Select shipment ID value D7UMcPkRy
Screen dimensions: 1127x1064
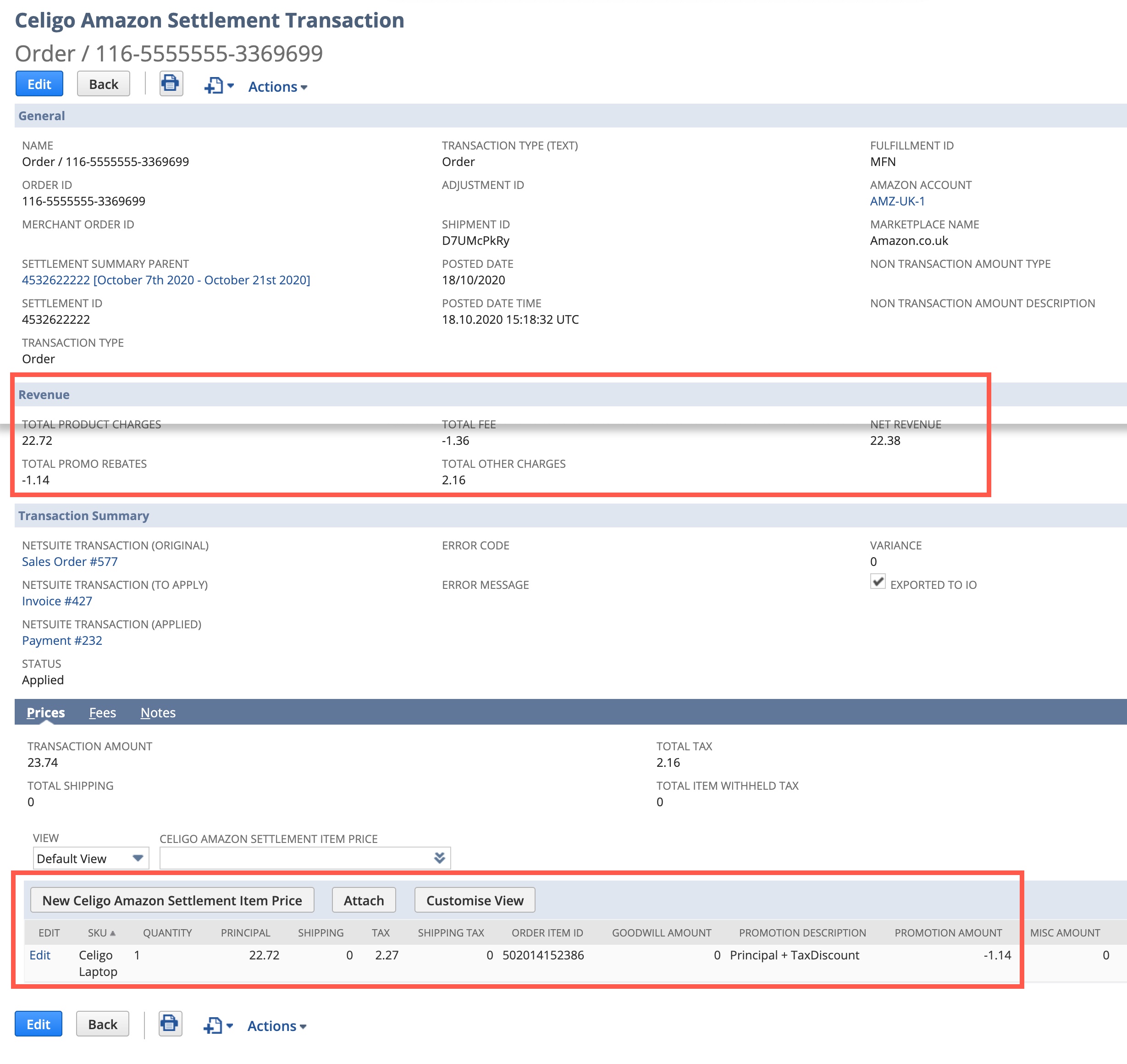(x=475, y=240)
